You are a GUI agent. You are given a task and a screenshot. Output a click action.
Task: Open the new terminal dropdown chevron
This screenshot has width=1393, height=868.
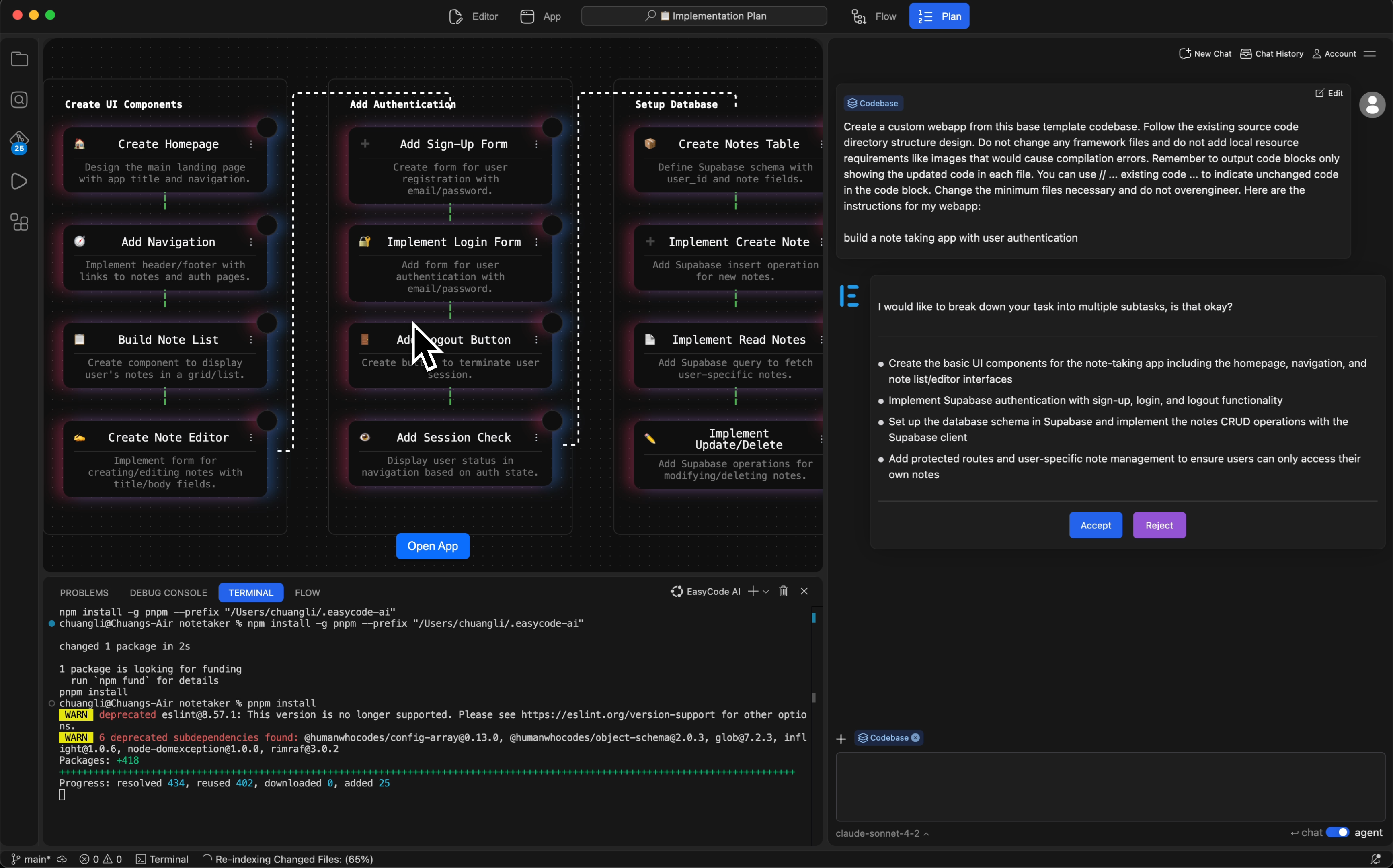pos(766,592)
